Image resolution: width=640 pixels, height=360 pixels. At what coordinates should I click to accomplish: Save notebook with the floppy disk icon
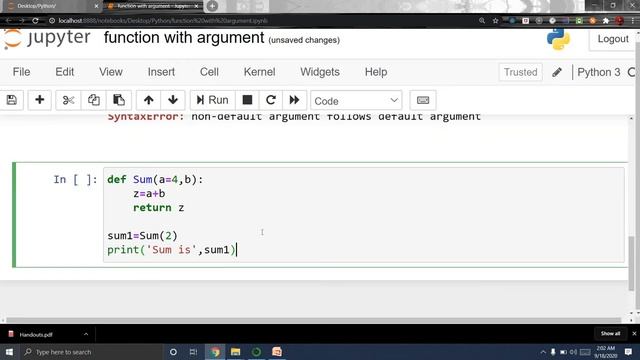click(x=11, y=100)
